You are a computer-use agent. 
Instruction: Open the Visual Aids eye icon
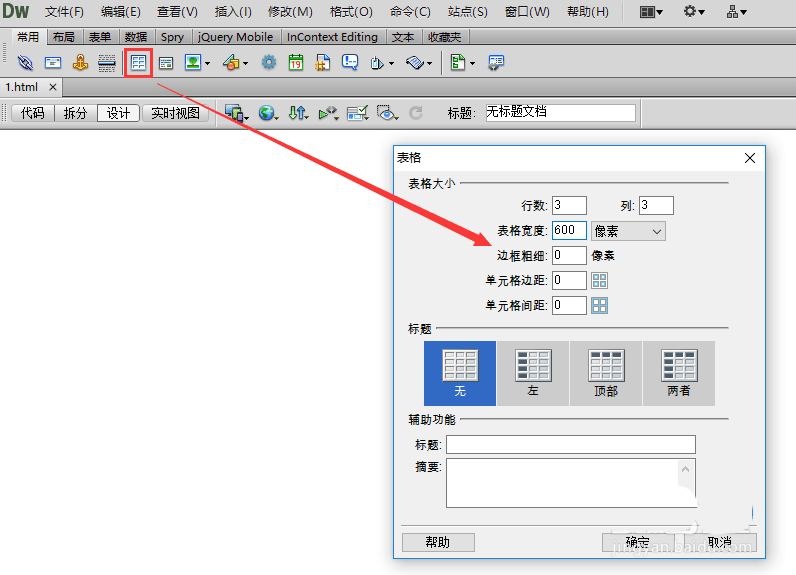tap(387, 113)
